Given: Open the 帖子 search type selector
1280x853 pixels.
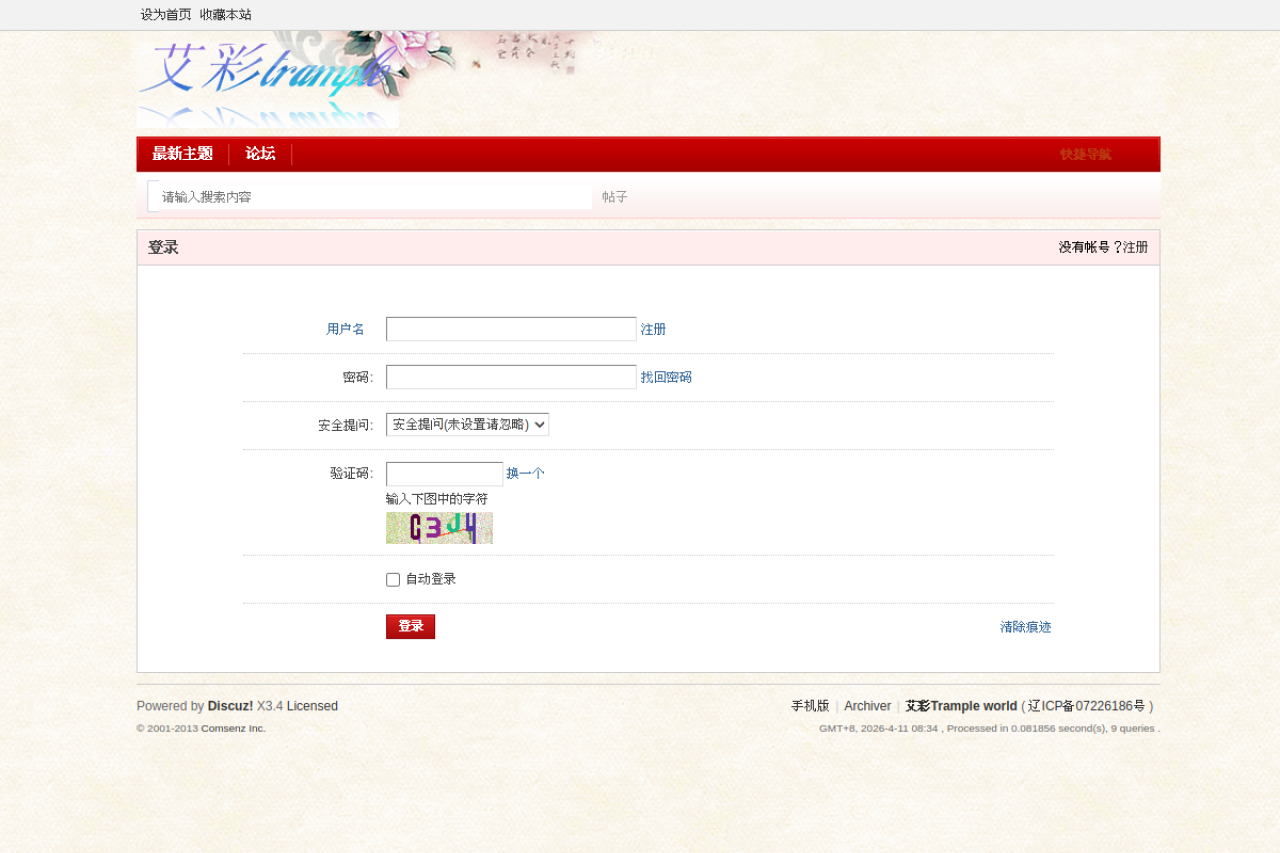Looking at the screenshot, I should 615,197.
